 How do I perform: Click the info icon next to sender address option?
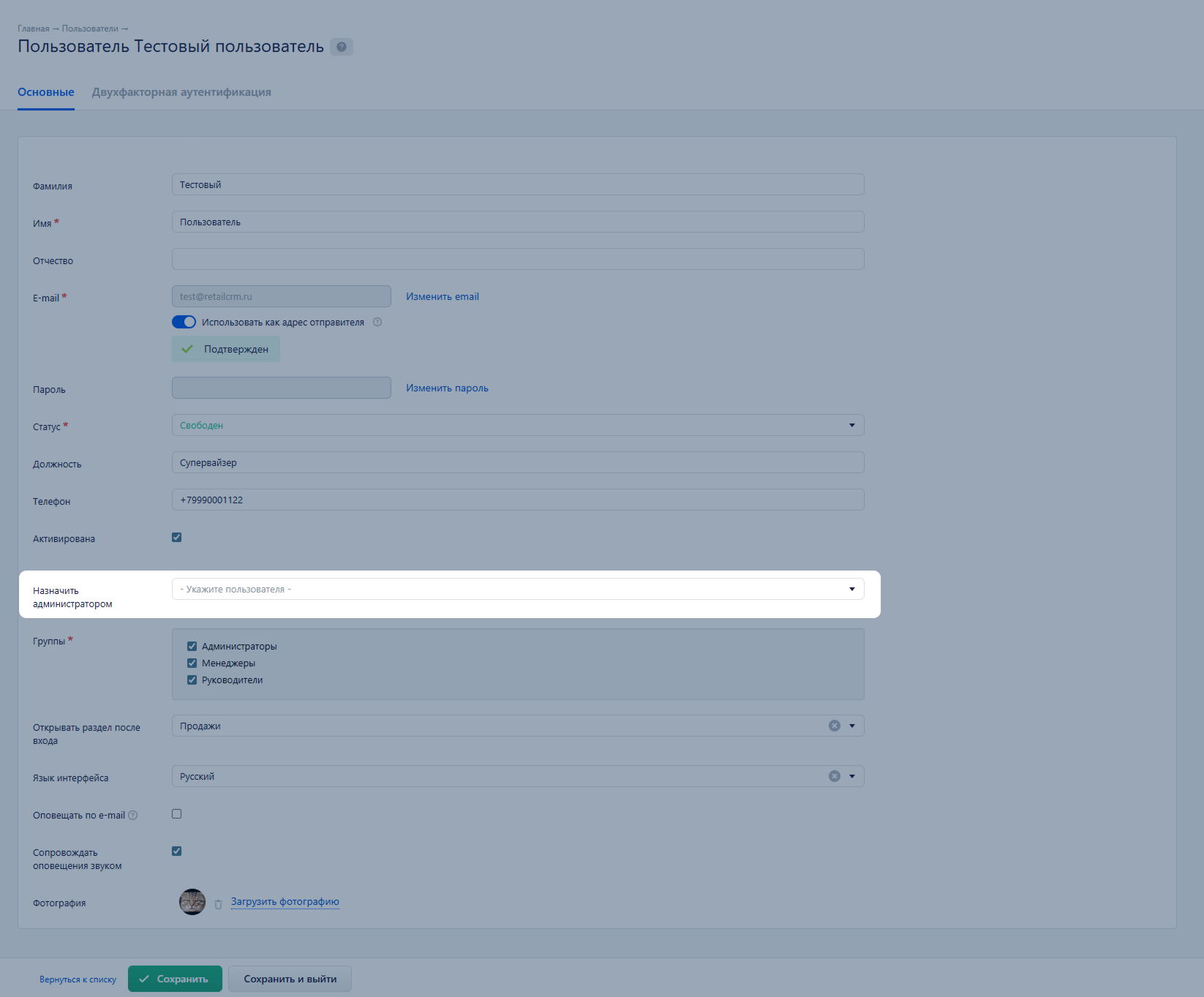tap(377, 322)
